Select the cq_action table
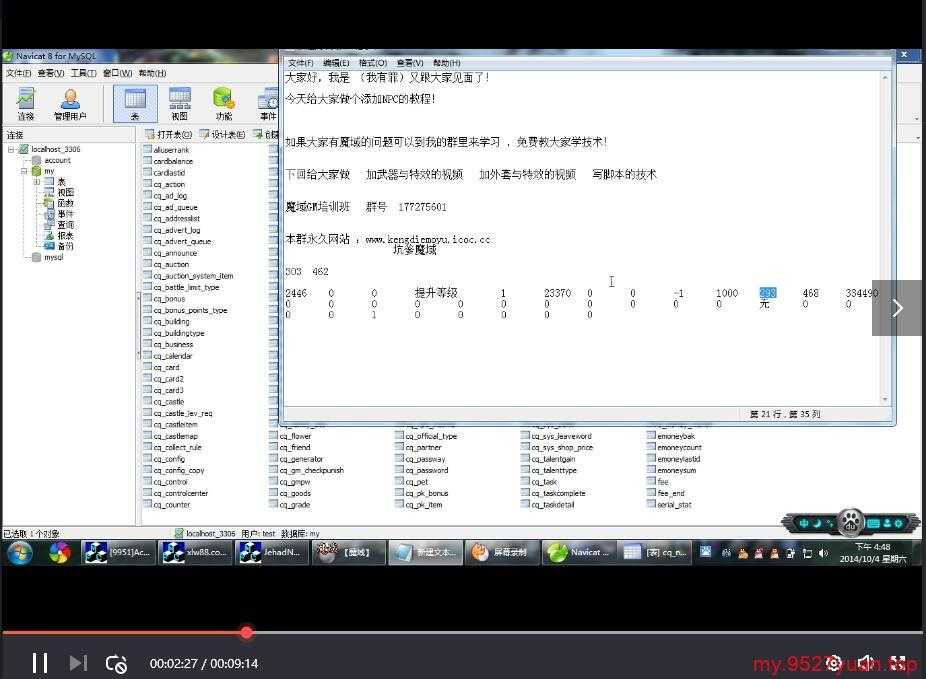Image resolution: width=926 pixels, height=679 pixels. 164,184
